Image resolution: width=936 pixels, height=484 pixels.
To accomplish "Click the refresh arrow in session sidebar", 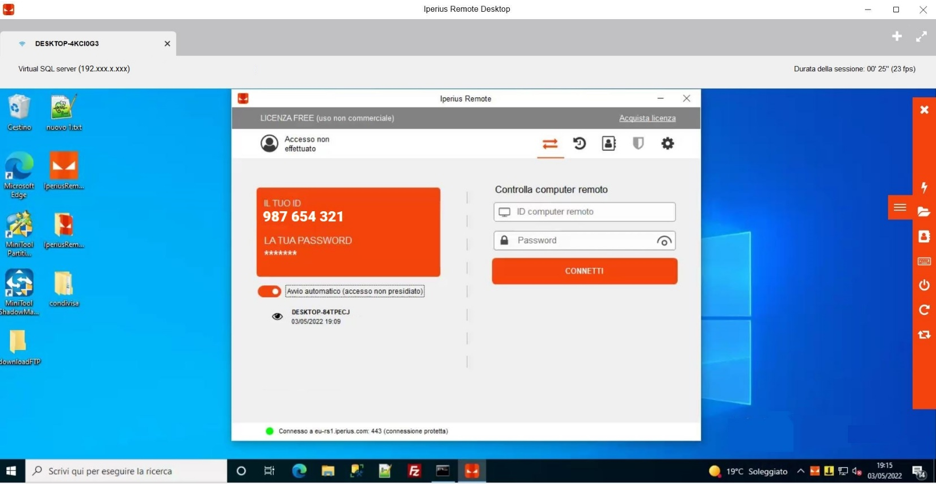I will [924, 310].
